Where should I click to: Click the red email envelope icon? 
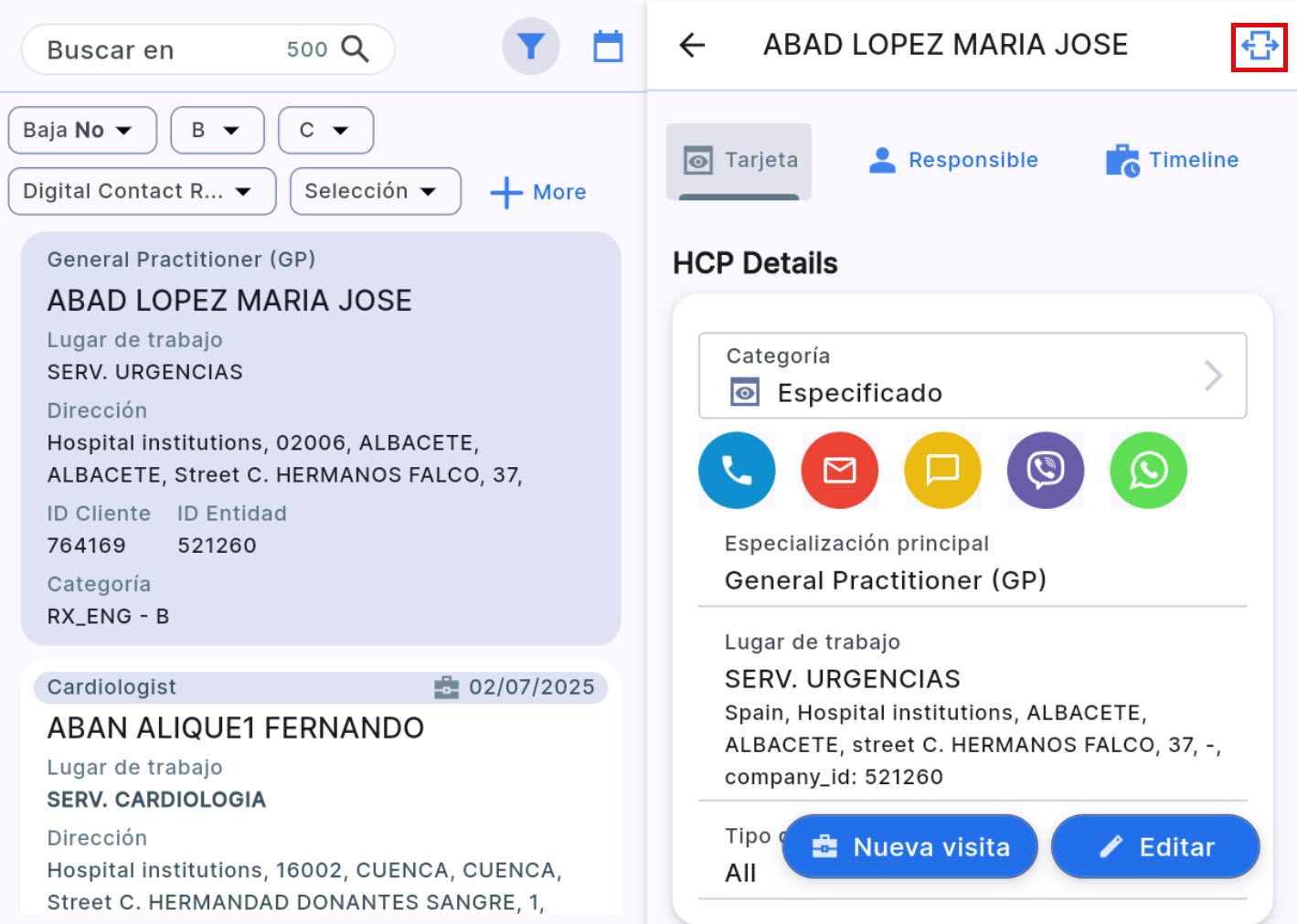[x=839, y=470]
